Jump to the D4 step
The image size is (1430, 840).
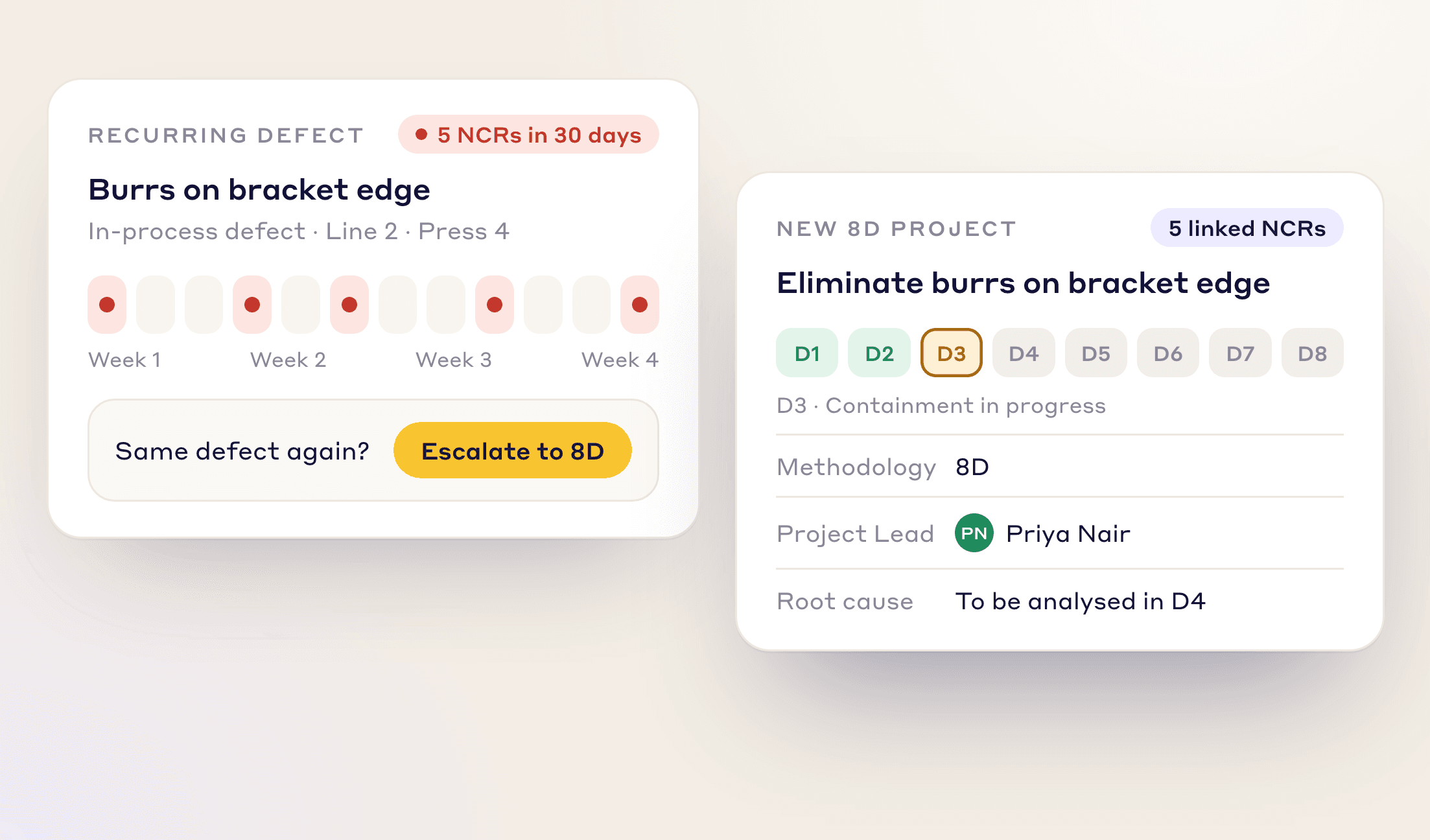point(1024,353)
